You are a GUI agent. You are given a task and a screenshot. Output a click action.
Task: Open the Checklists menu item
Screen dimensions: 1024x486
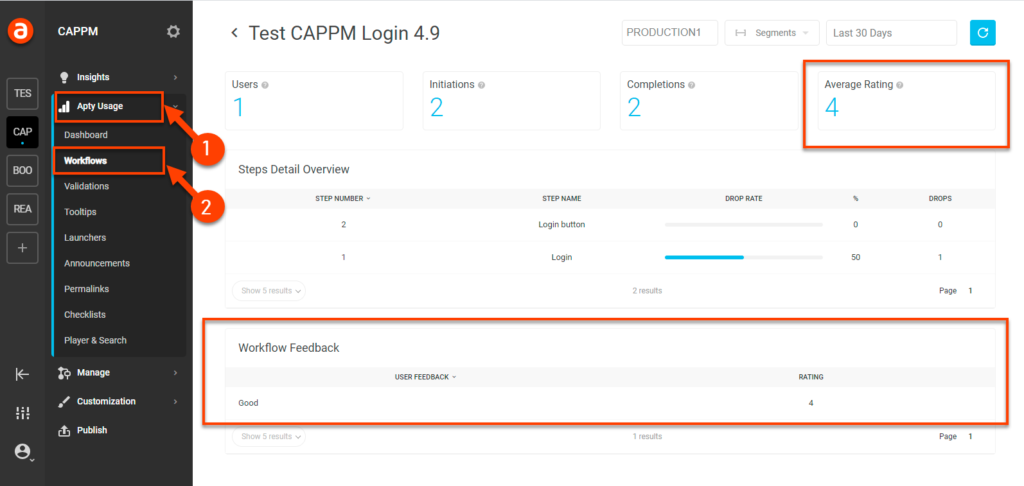pyautogui.click(x=85, y=315)
